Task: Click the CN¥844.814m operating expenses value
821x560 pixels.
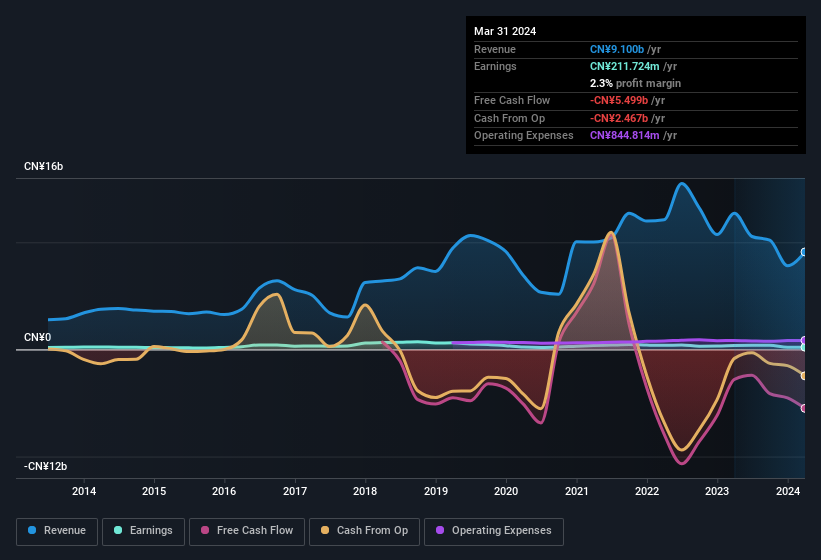Action: click(625, 136)
